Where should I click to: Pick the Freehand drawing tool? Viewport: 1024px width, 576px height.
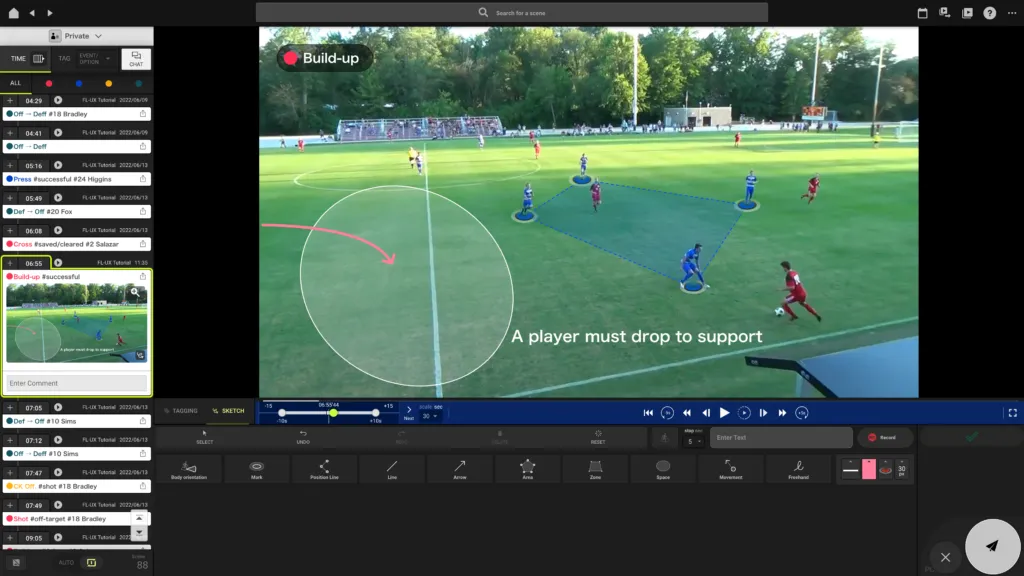799,469
